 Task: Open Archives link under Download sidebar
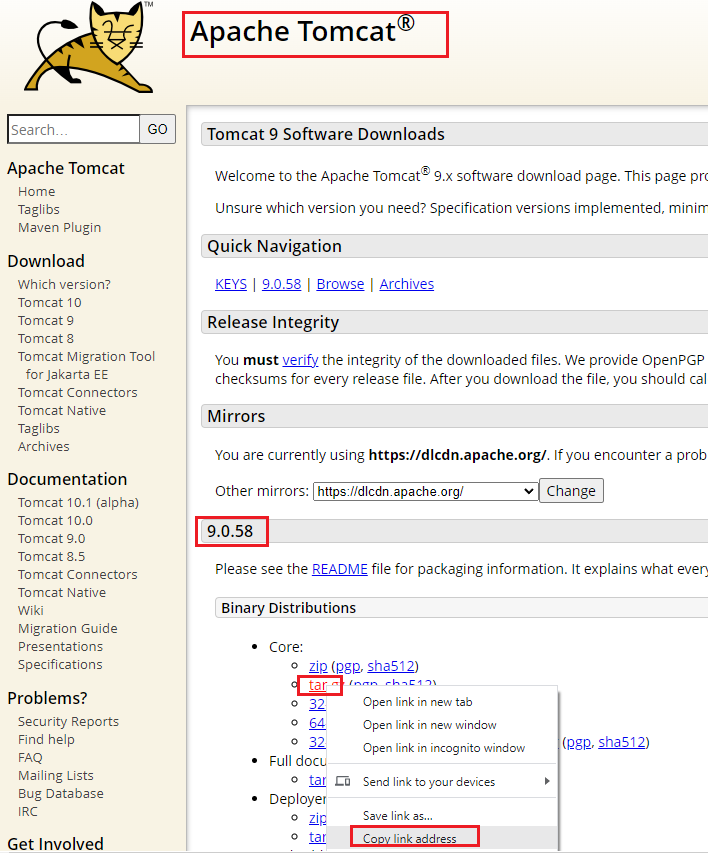[44, 446]
